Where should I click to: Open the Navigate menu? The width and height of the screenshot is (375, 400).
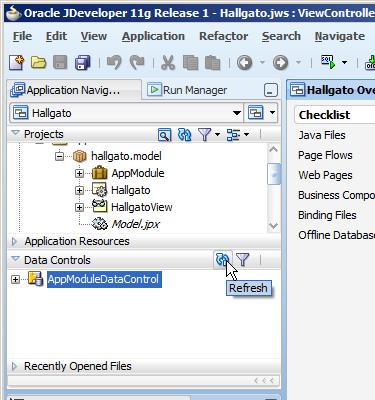340,36
